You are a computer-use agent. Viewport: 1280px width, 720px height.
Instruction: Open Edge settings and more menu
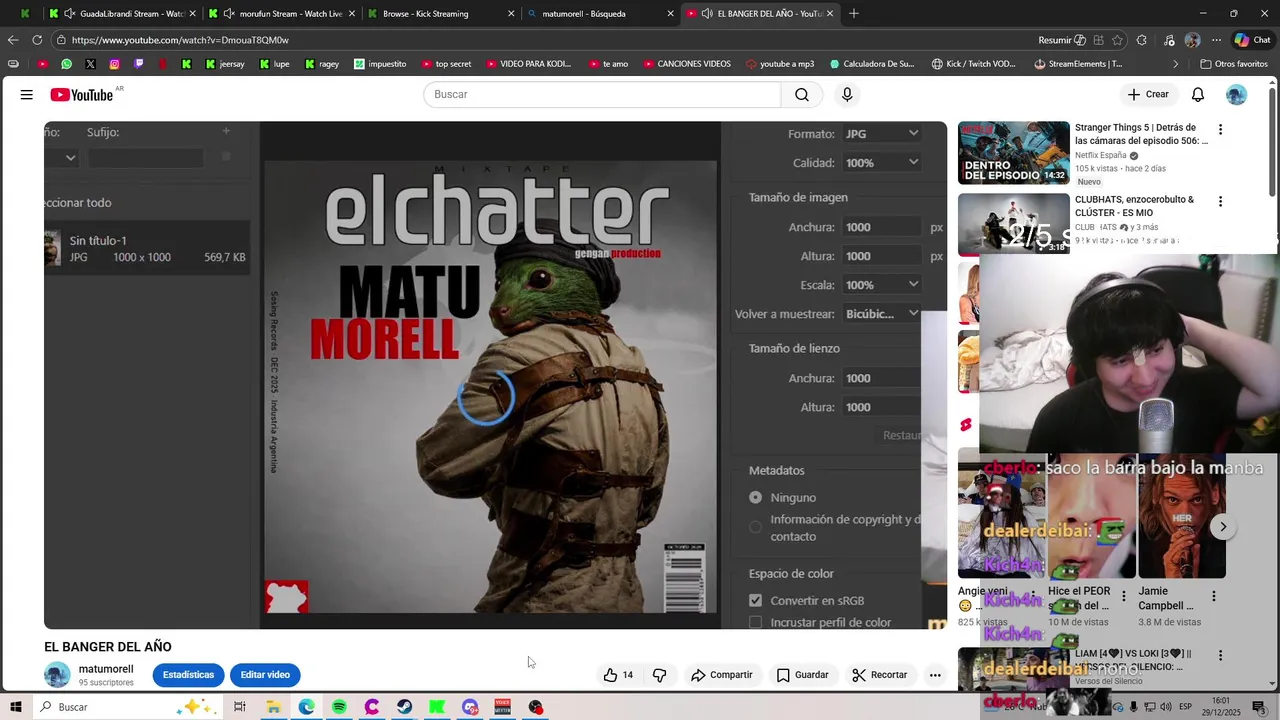(1216, 40)
